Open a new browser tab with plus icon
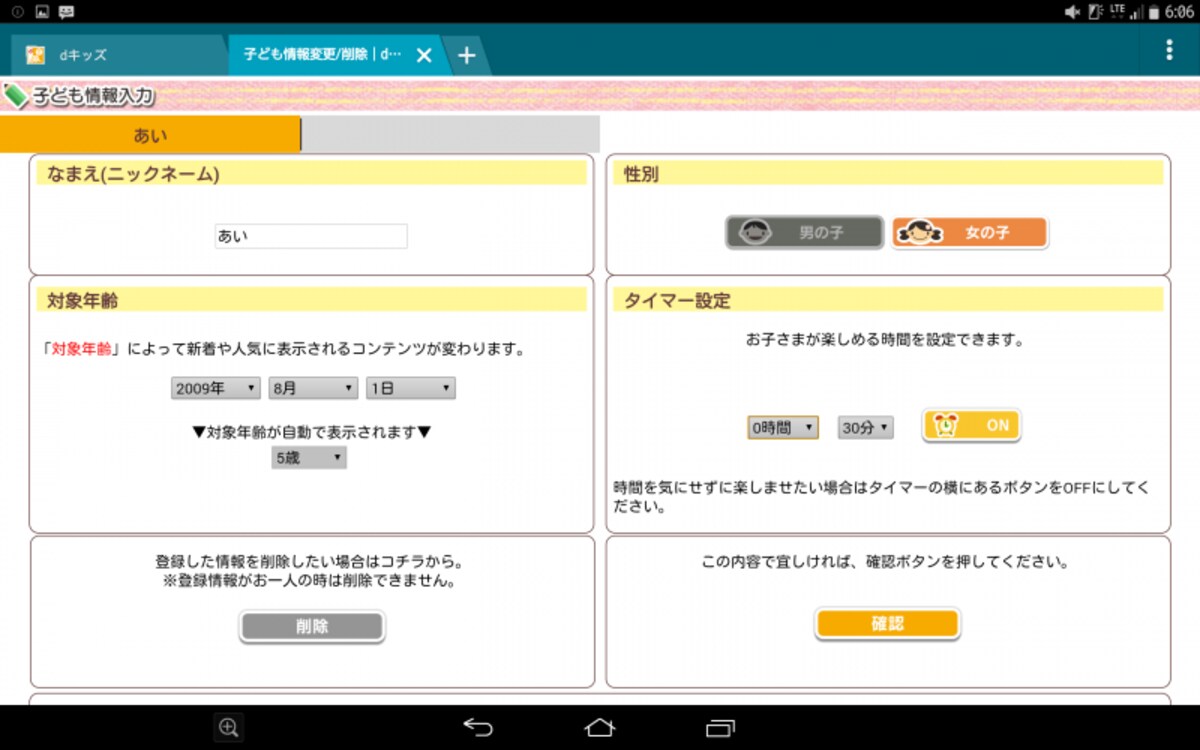This screenshot has width=1200, height=750. [x=466, y=56]
